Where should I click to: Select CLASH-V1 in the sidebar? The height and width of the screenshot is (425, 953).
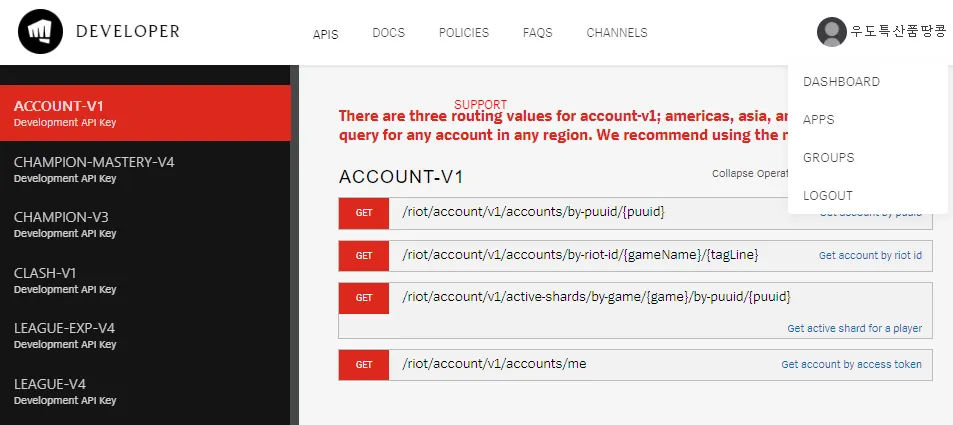(x=145, y=280)
